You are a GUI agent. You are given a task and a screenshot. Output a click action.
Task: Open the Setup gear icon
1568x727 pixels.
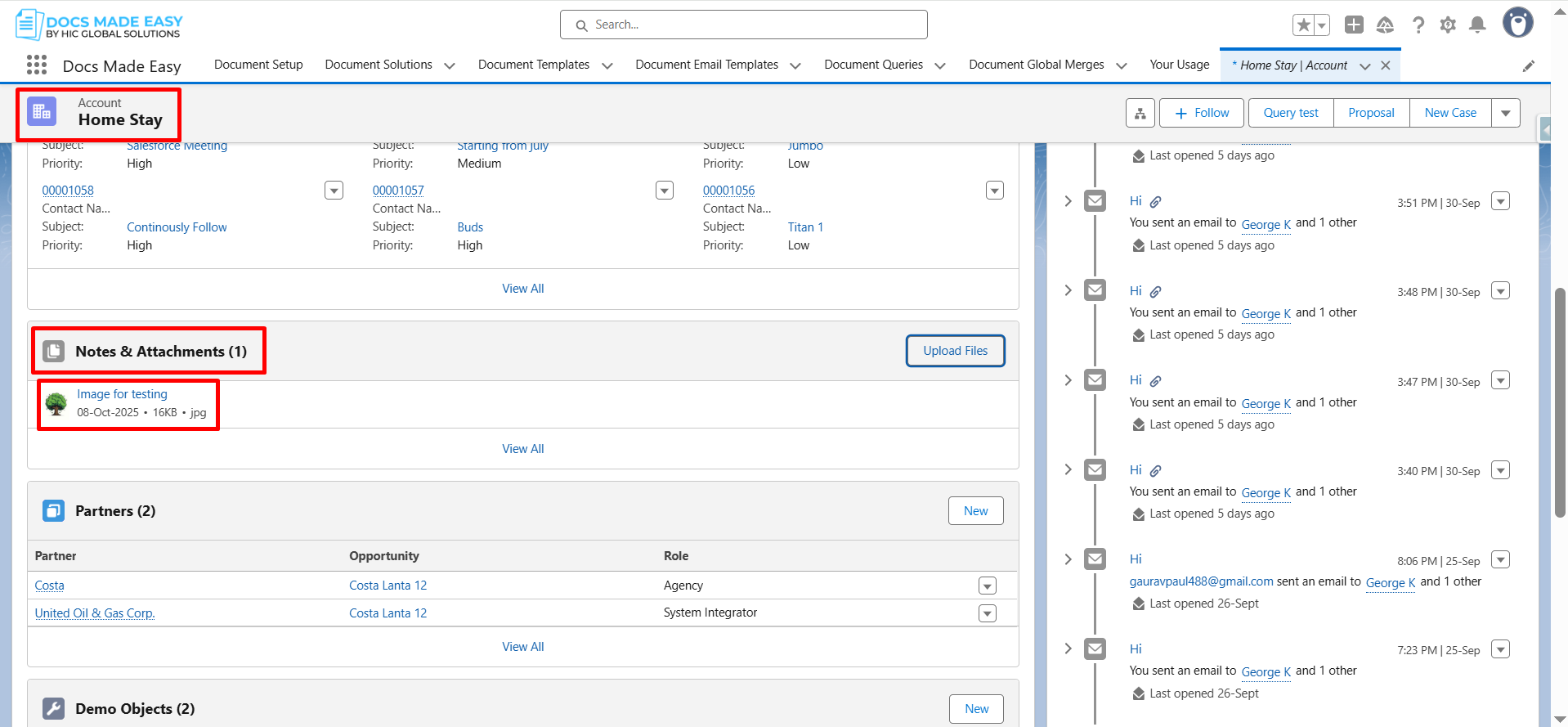point(1448,25)
